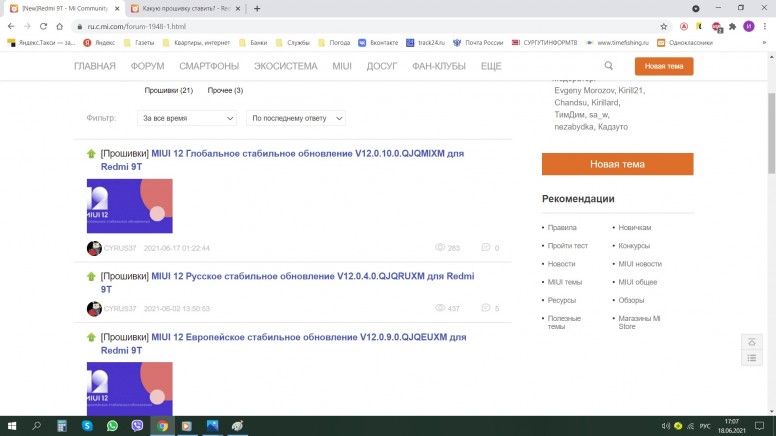
Task: Open Вконтакте bookmark
Action: click(x=378, y=43)
